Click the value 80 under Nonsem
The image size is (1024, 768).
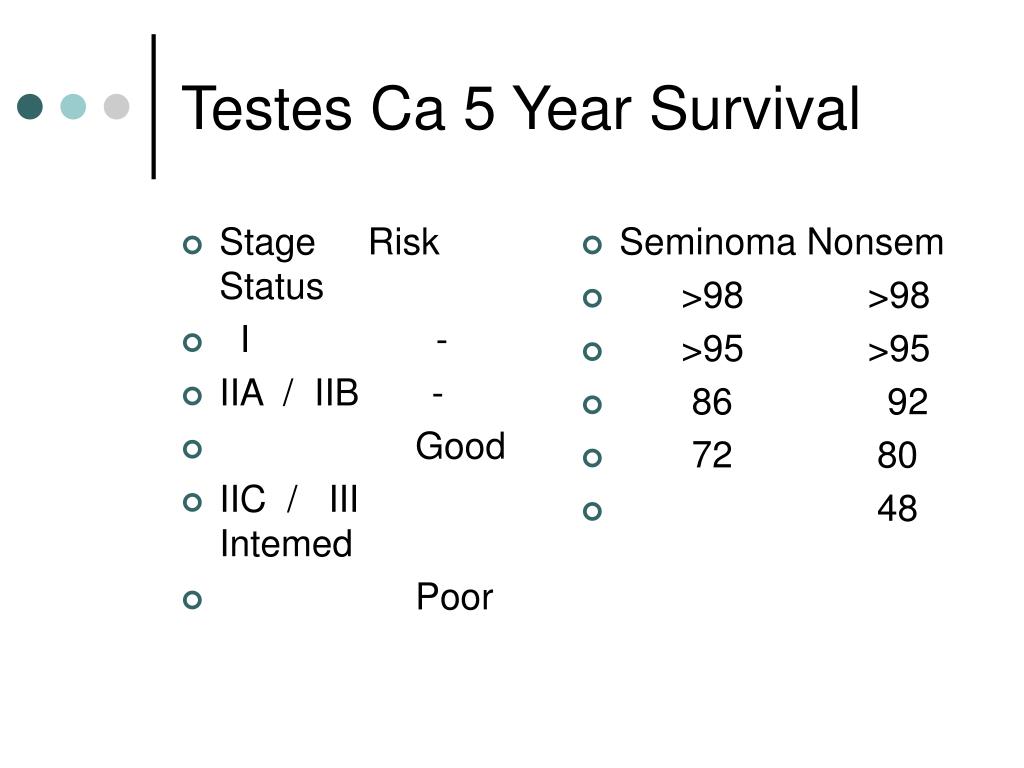pos(897,455)
